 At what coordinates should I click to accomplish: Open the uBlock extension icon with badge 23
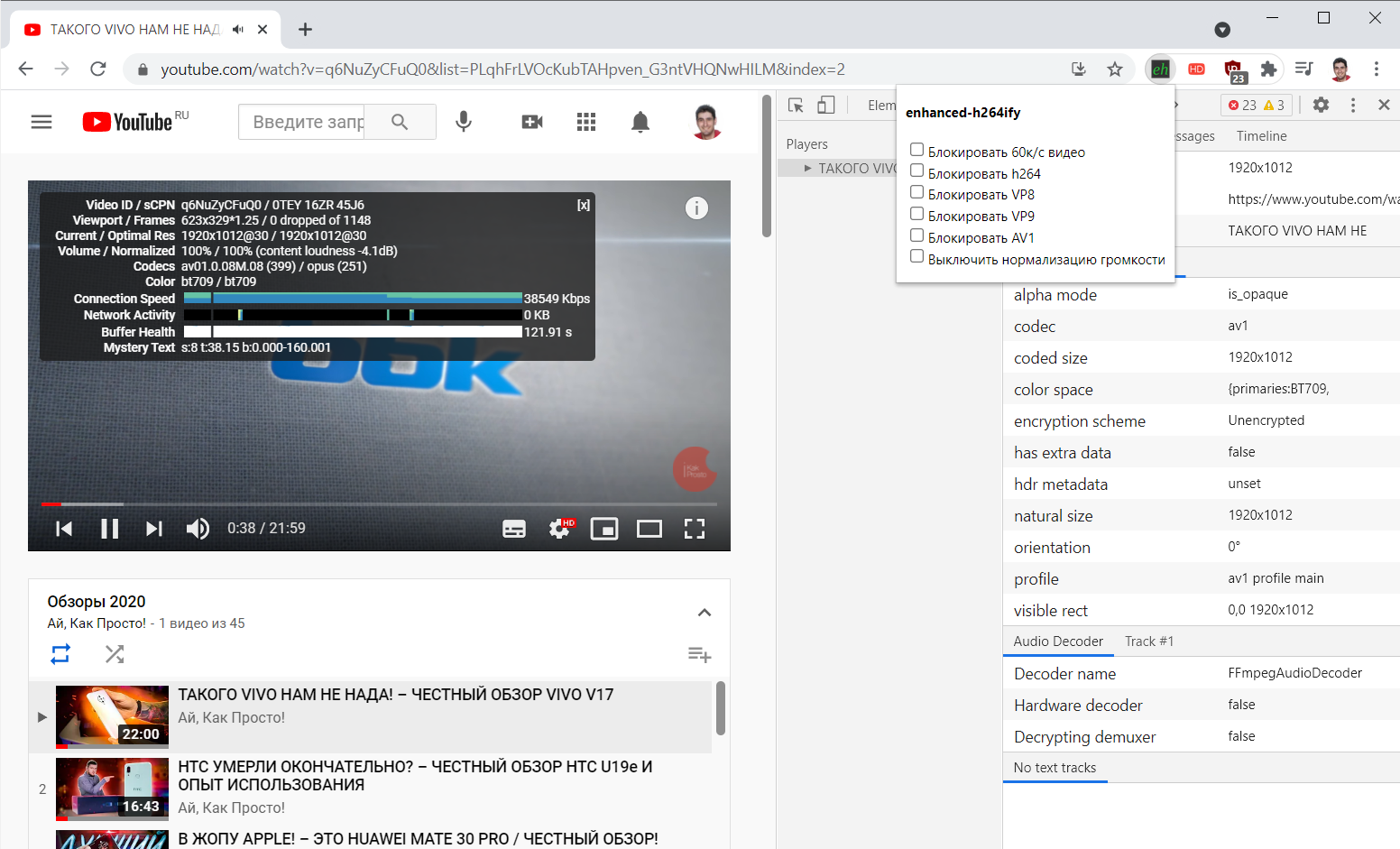click(1234, 70)
